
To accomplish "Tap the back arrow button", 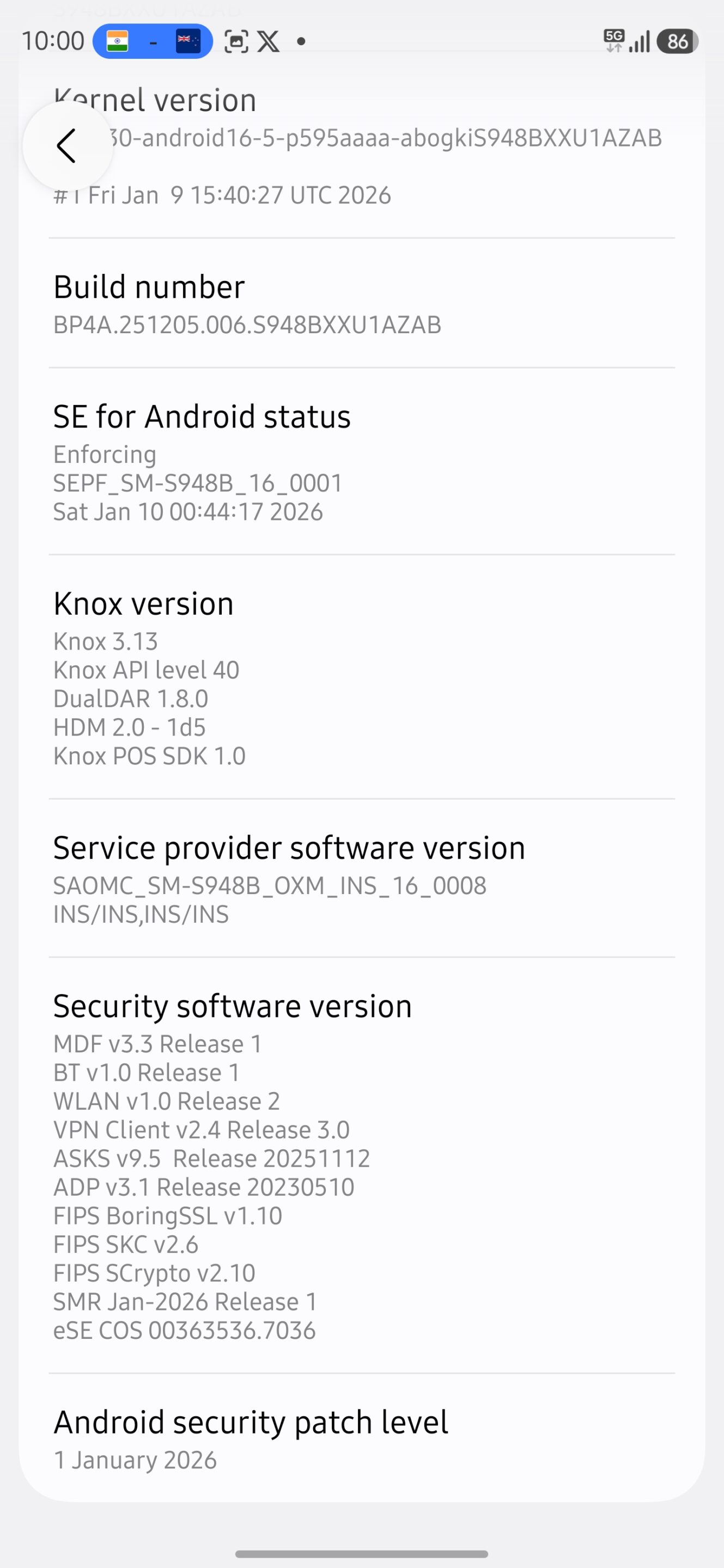I will click(x=67, y=146).
